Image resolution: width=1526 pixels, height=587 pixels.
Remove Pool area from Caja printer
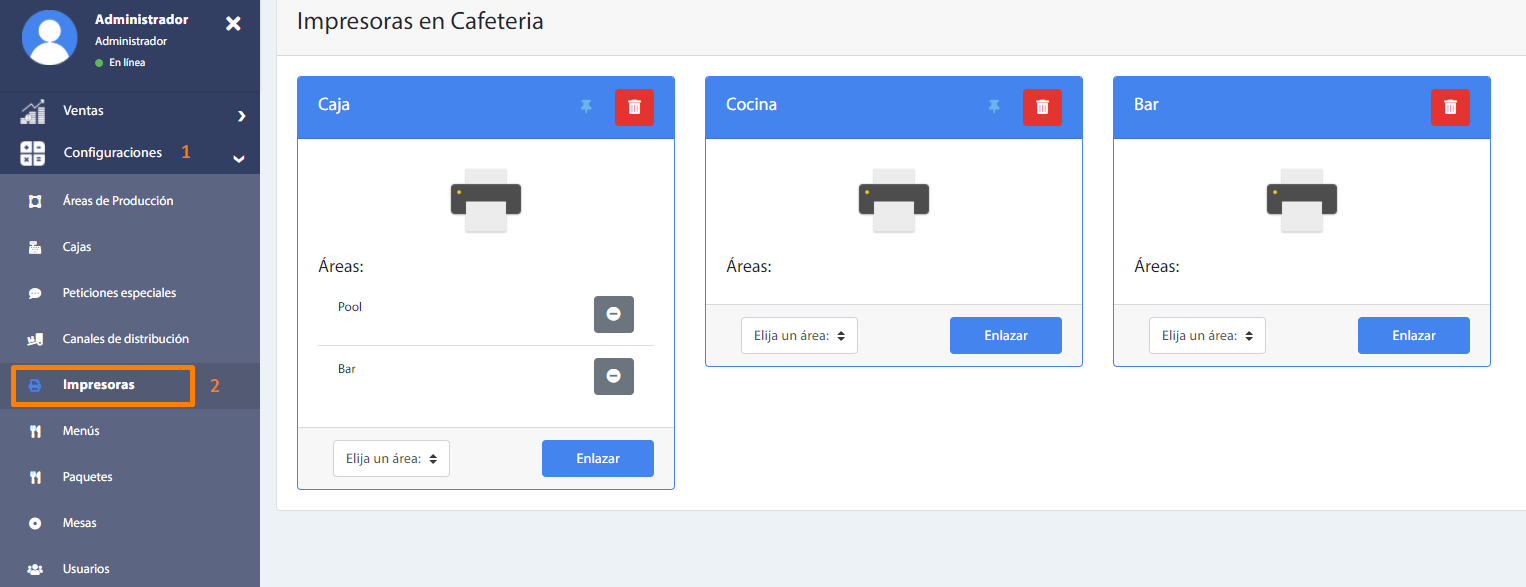tap(613, 314)
